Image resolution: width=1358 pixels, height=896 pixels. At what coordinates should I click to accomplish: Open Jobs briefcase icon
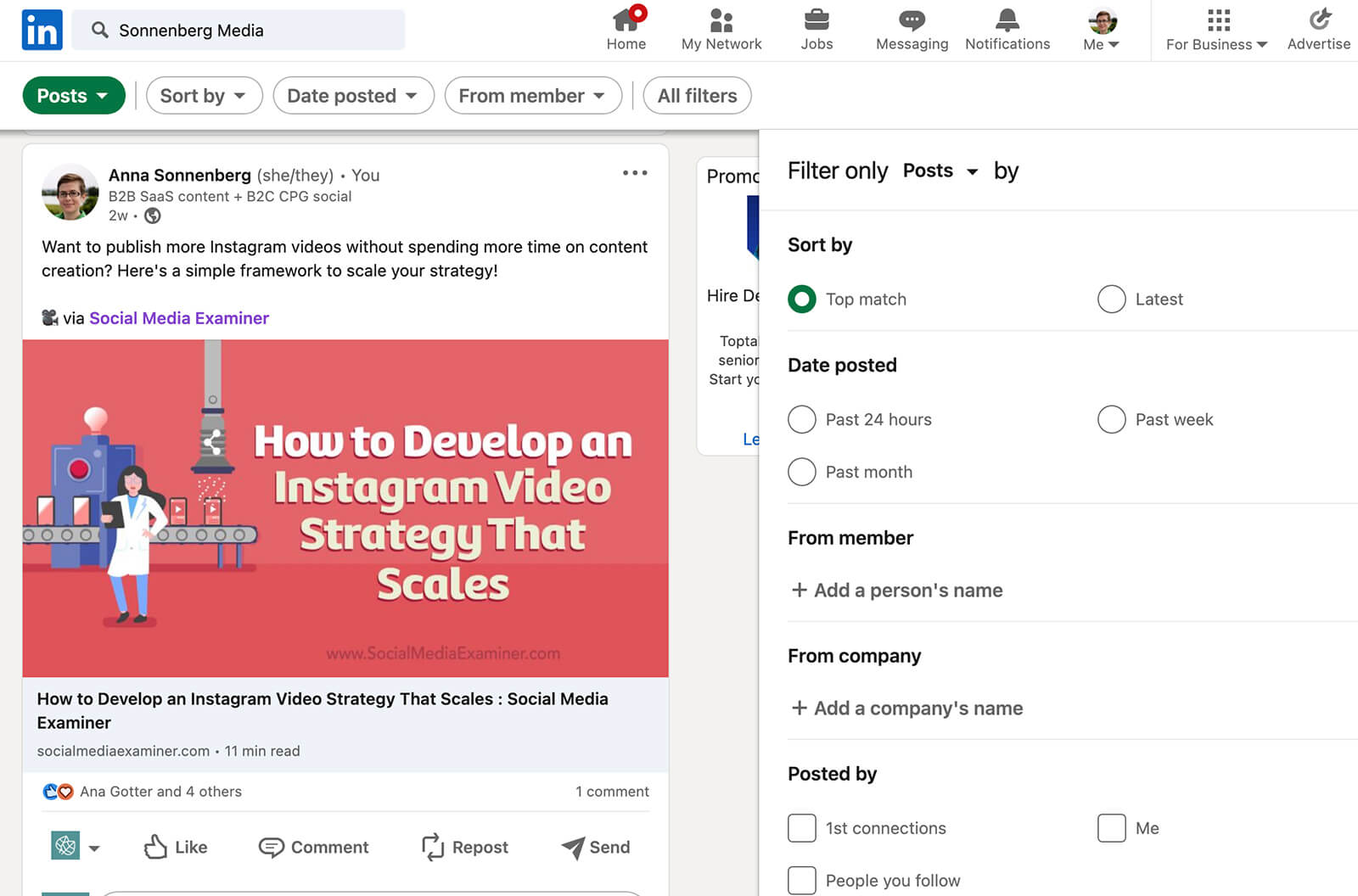point(816,19)
